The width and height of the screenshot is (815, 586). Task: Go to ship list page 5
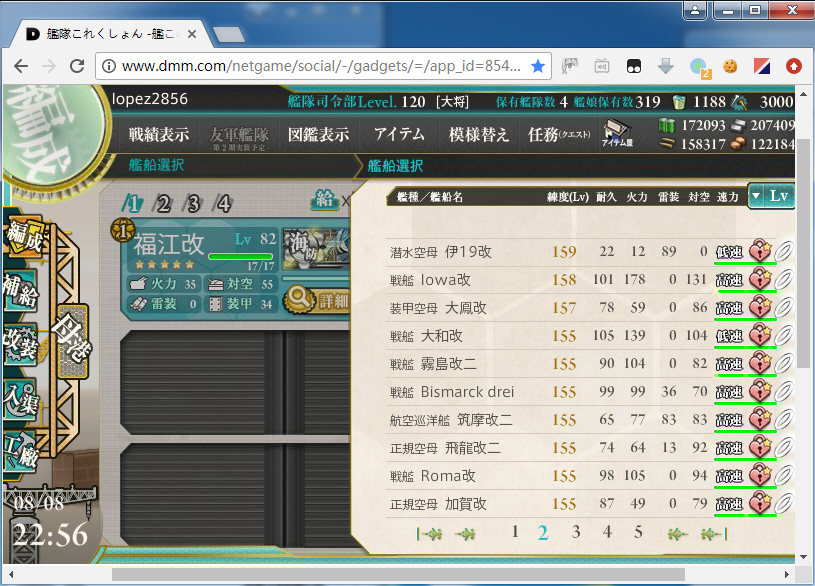638,532
